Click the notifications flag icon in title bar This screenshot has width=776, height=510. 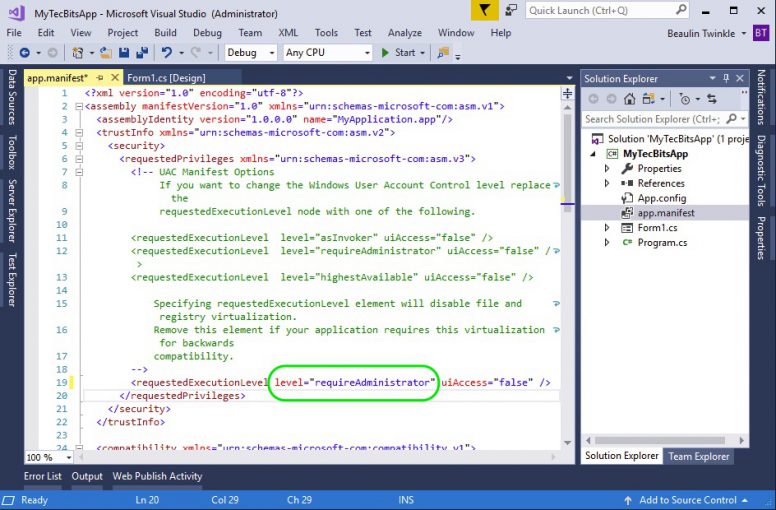(x=484, y=10)
